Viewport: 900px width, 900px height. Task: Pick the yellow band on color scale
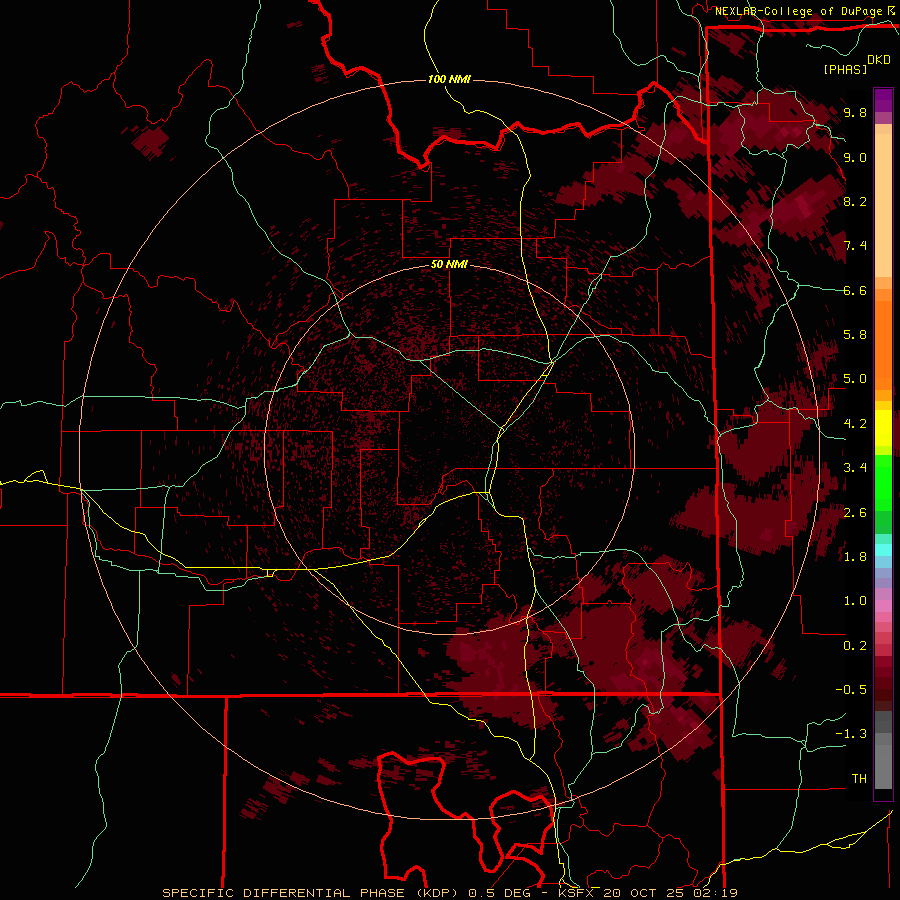click(883, 428)
